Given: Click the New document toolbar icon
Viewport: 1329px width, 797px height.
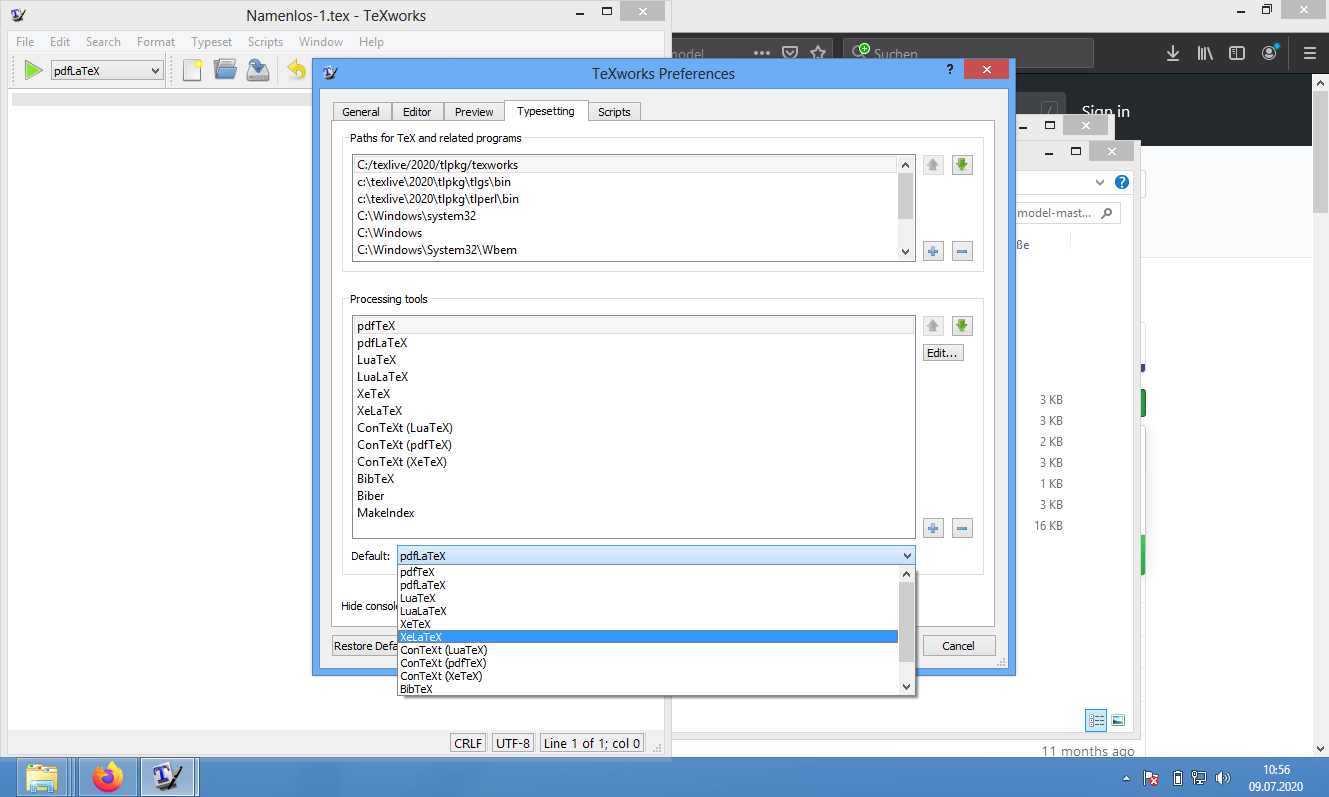Looking at the screenshot, I should click(192, 70).
